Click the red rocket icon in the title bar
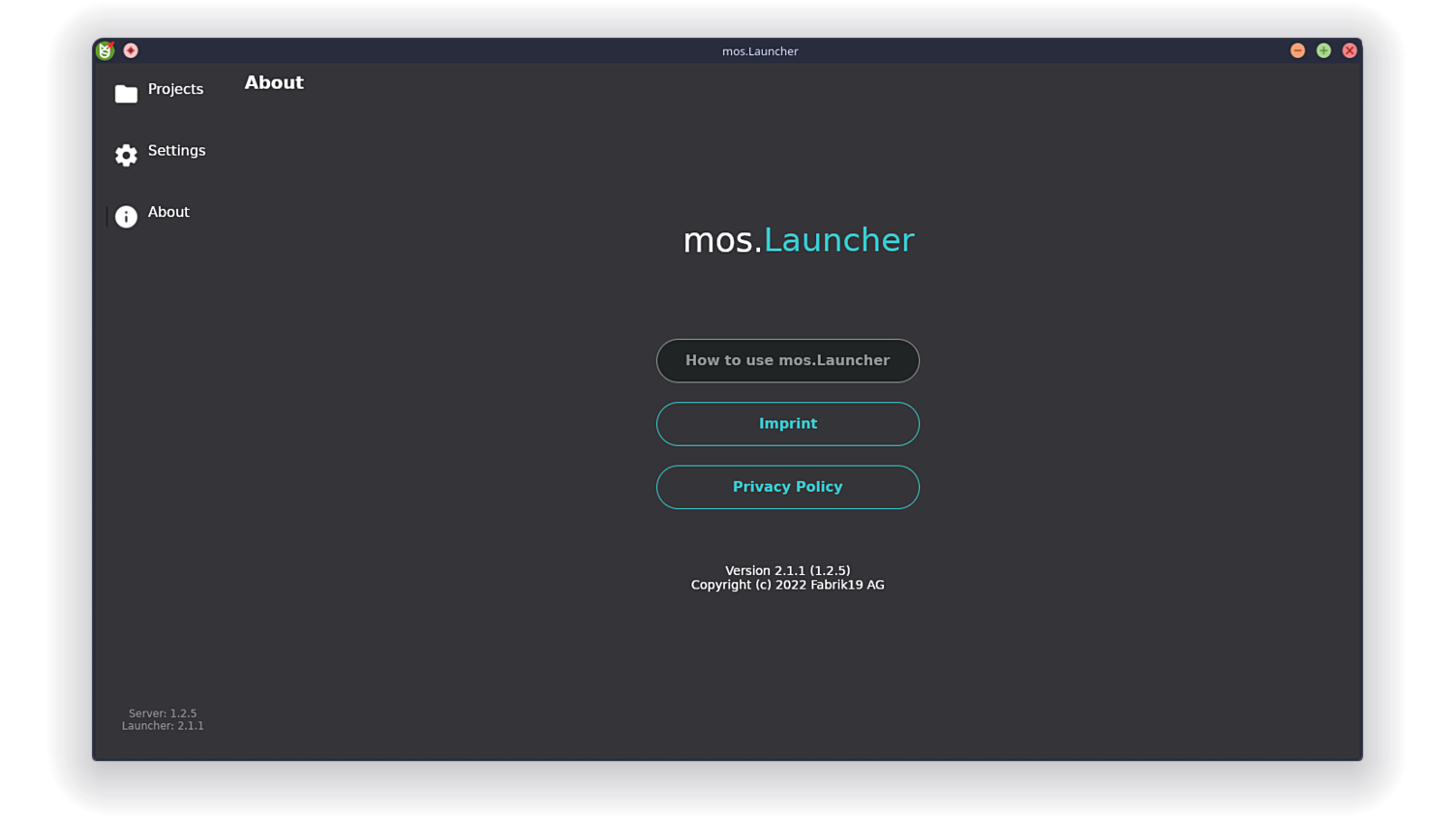Screen dimensions: 1456x819 click(x=131, y=50)
